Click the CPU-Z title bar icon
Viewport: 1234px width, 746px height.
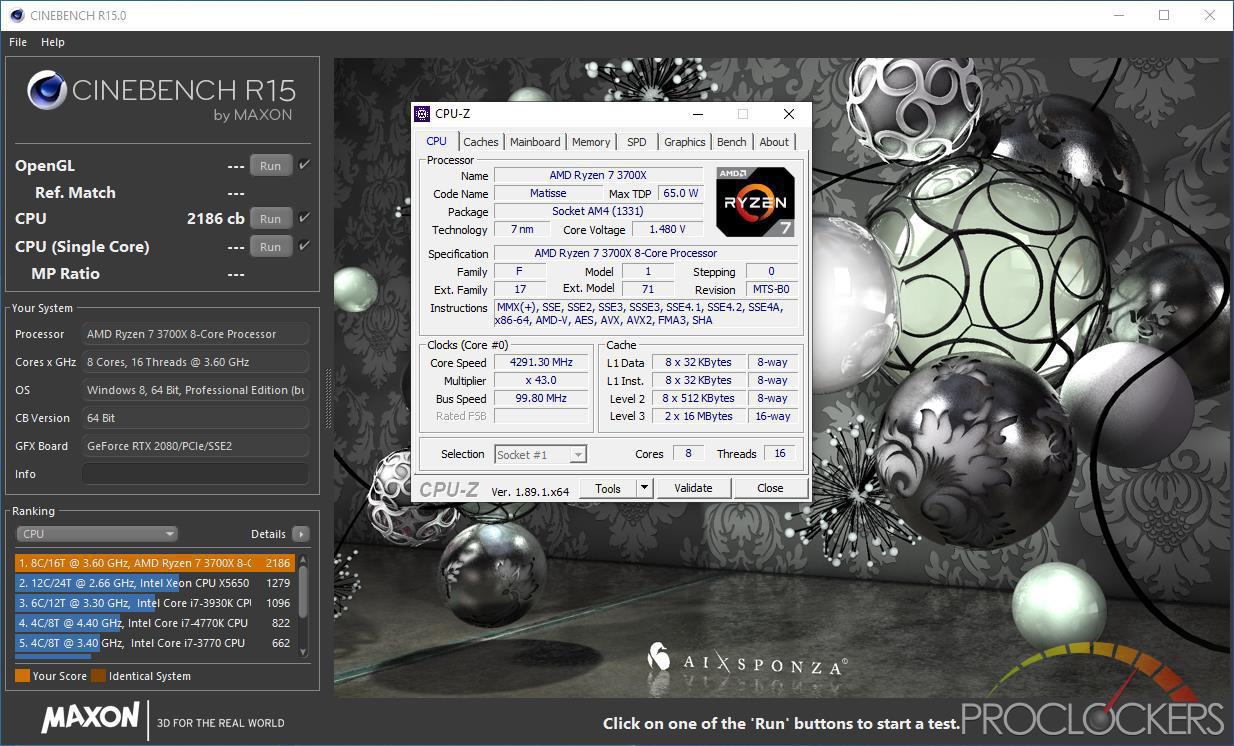tap(424, 114)
